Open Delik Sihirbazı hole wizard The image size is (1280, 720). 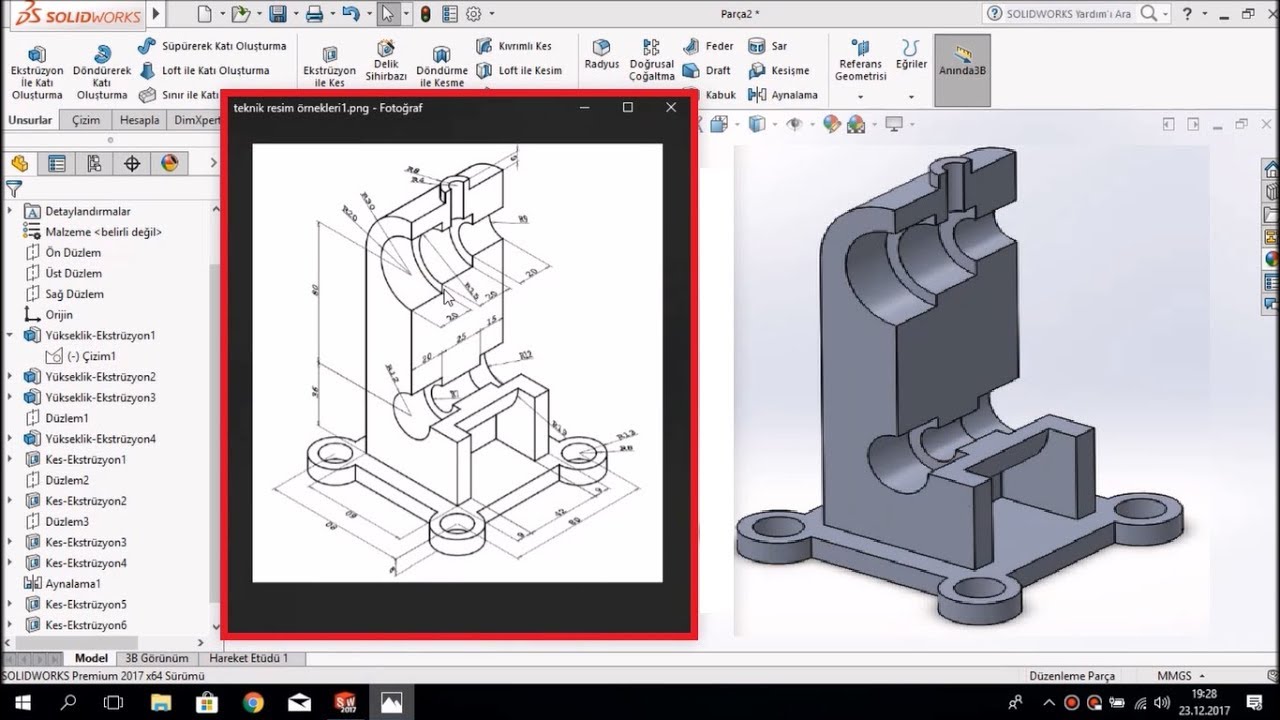pyautogui.click(x=386, y=62)
